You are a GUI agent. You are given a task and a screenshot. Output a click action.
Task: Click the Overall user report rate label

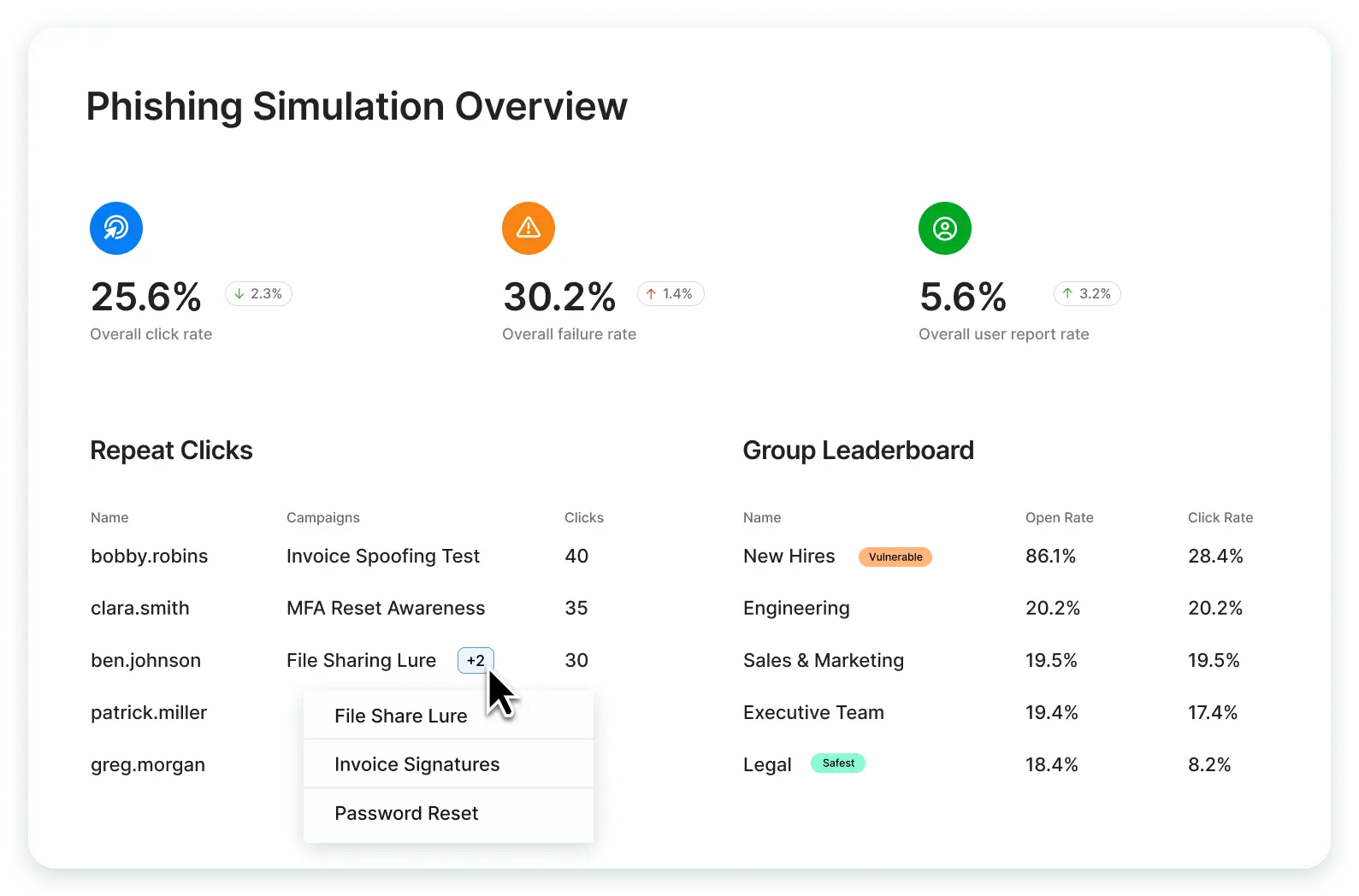(1004, 334)
